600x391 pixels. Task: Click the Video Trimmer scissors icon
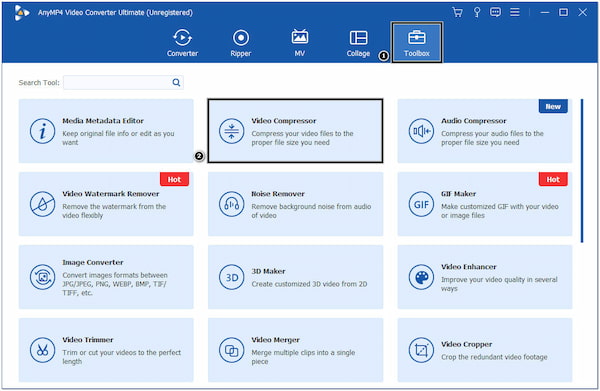[x=42, y=350]
